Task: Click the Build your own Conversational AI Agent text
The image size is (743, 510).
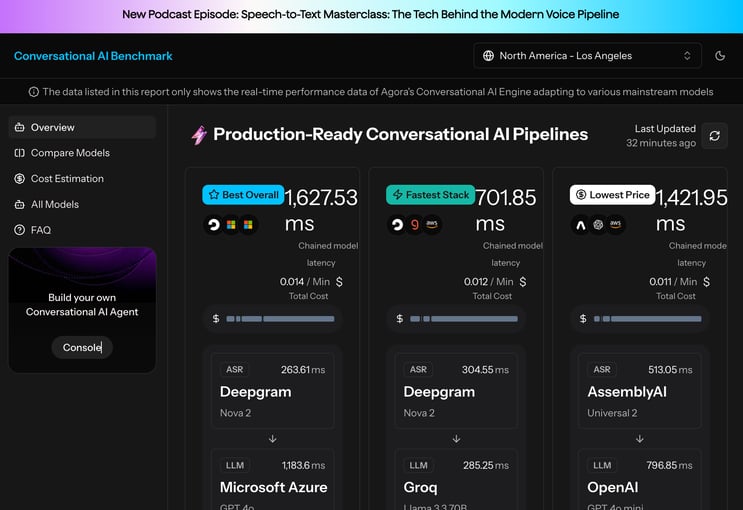Action: [x=82, y=305]
